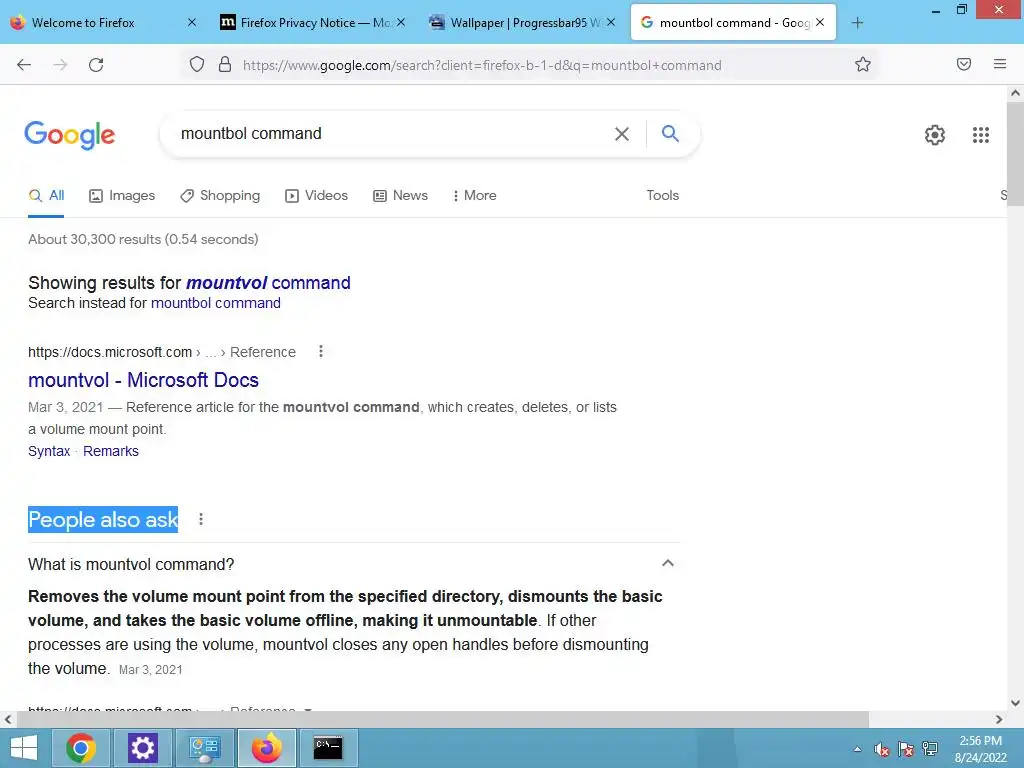Open mountvol - Microsoft Docs result
This screenshot has width=1024, height=768.
[x=143, y=380]
